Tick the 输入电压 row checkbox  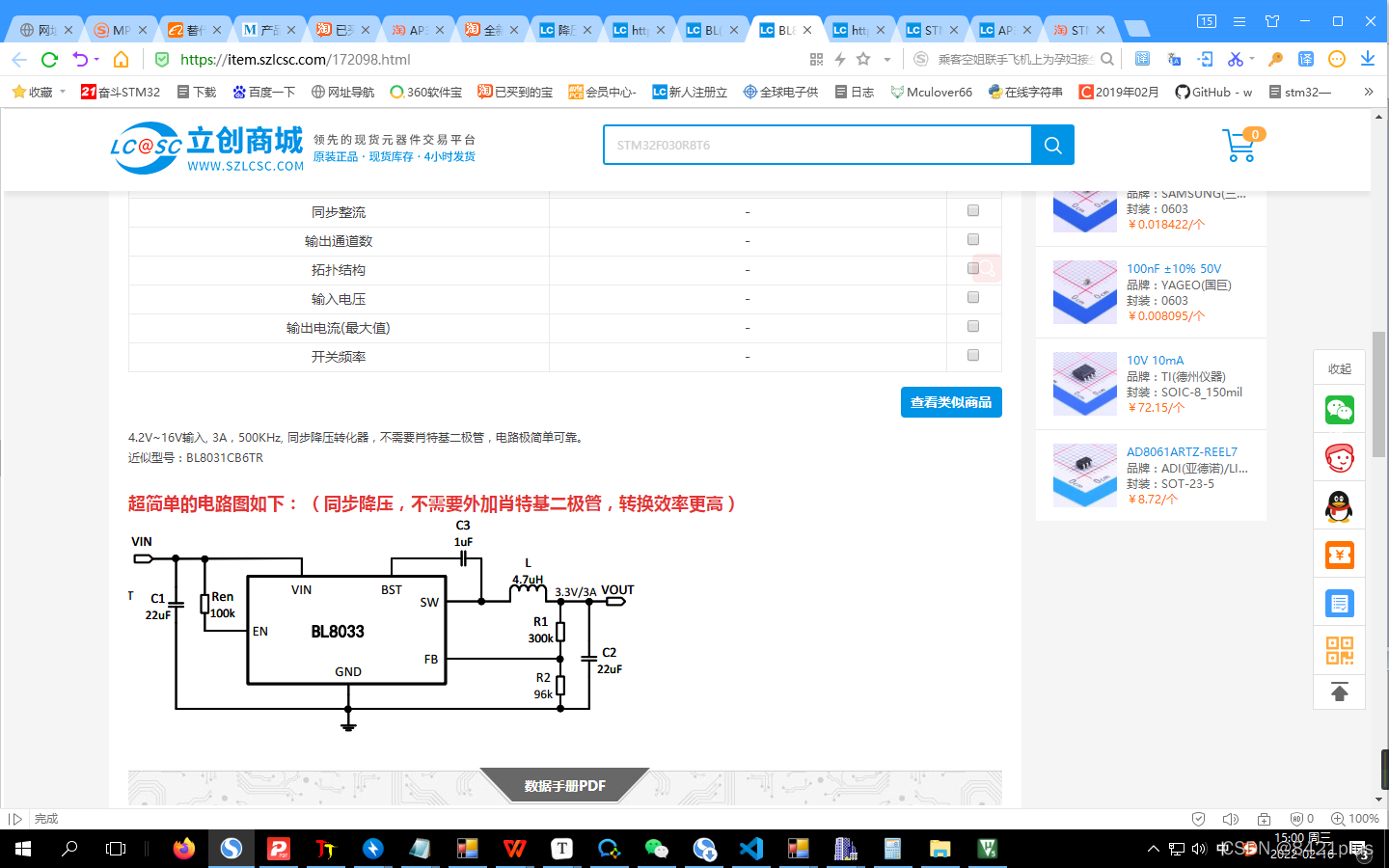(x=973, y=297)
